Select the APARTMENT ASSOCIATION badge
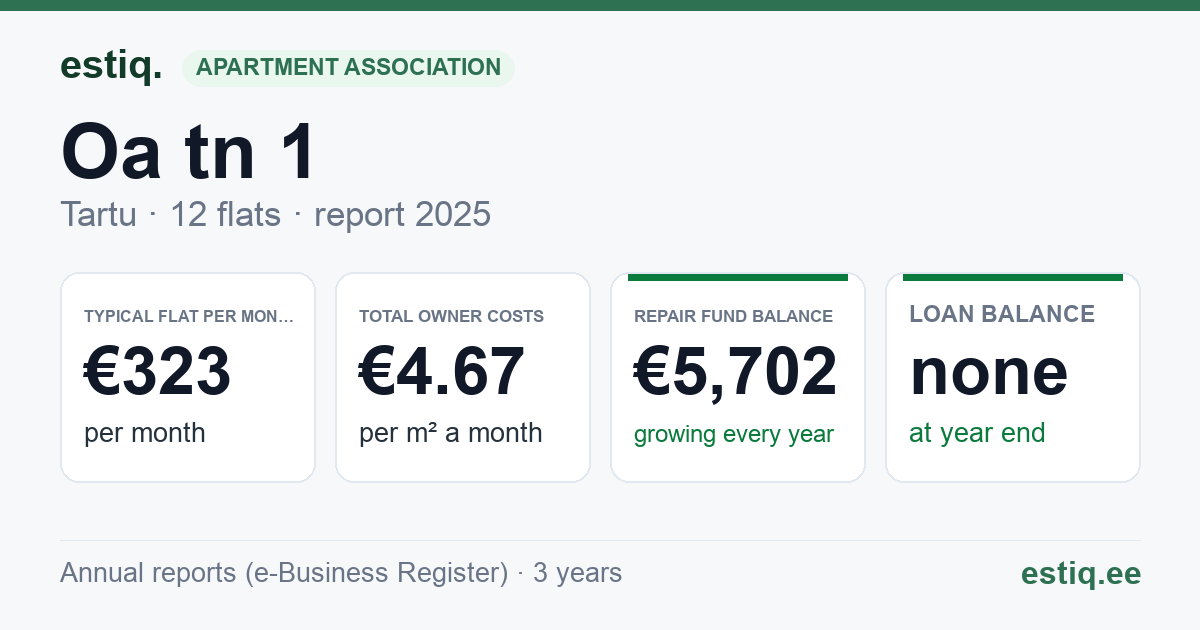The image size is (1200, 630). point(348,68)
